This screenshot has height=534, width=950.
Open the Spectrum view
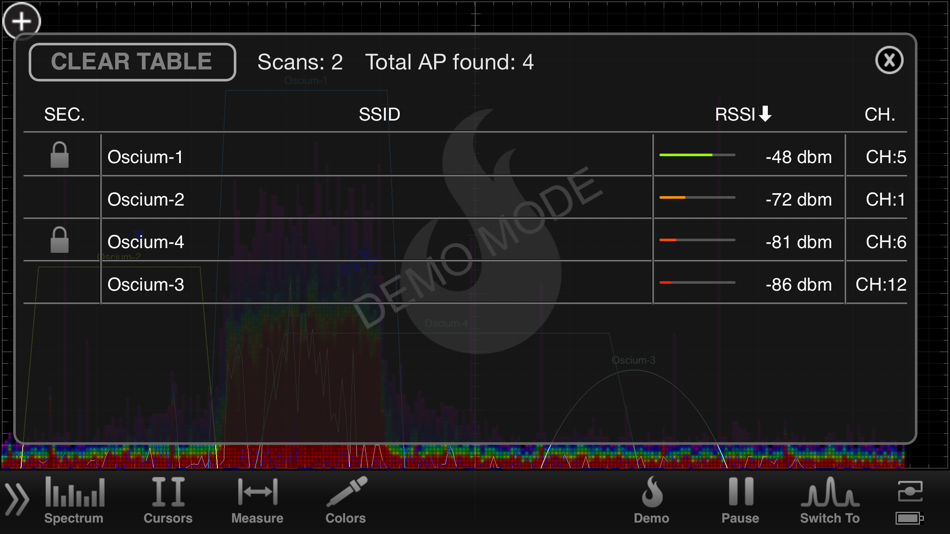(x=74, y=500)
